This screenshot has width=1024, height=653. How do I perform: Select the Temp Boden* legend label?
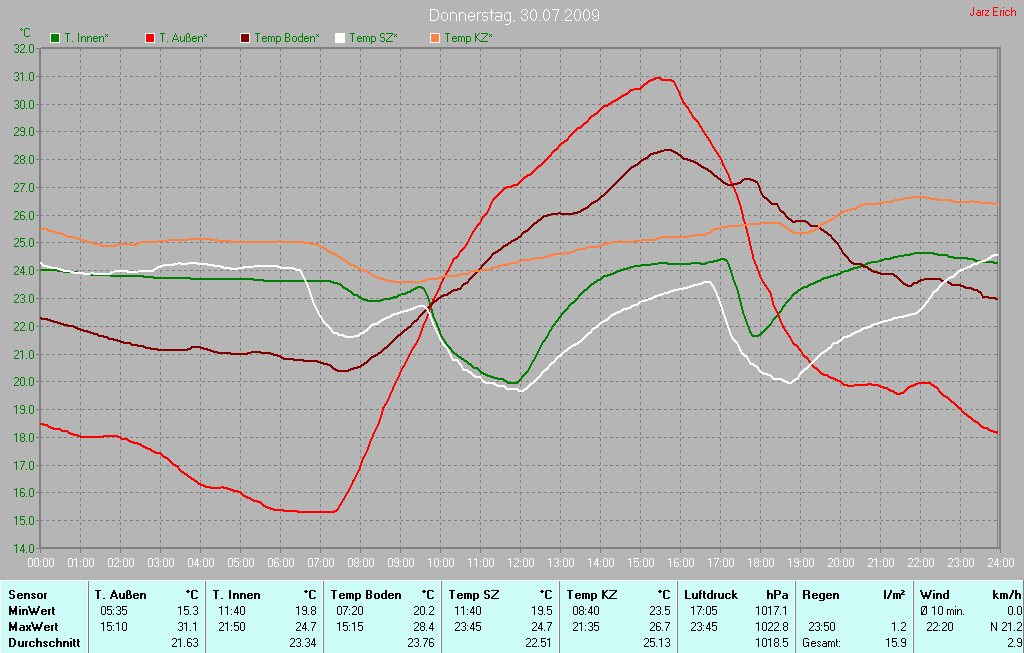287,38
